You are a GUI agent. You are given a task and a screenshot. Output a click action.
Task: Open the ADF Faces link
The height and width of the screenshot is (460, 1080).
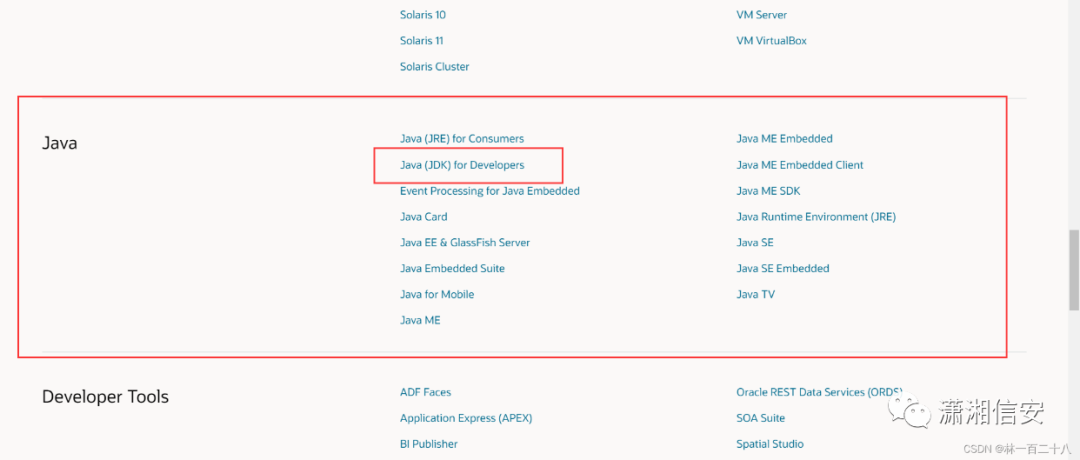coord(426,393)
